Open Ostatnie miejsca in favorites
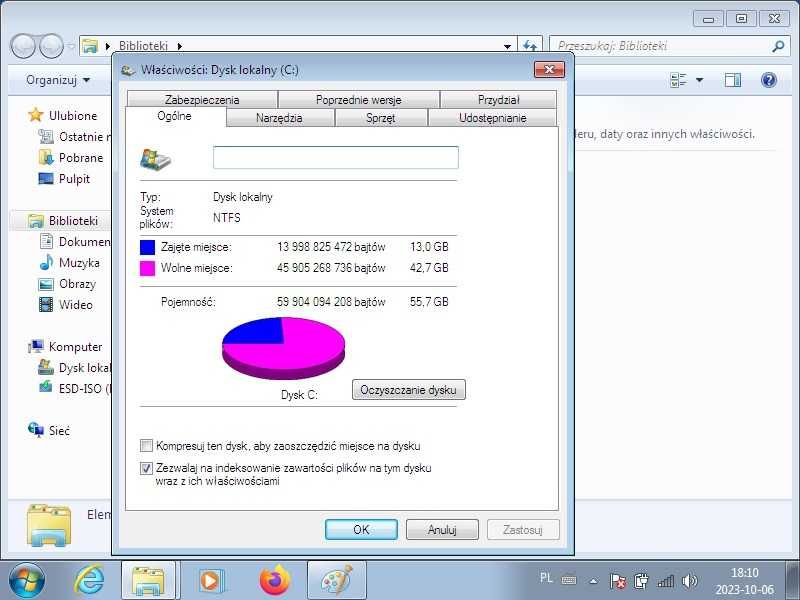Image resolution: width=800 pixels, height=600 pixels. pyautogui.click(x=75, y=136)
